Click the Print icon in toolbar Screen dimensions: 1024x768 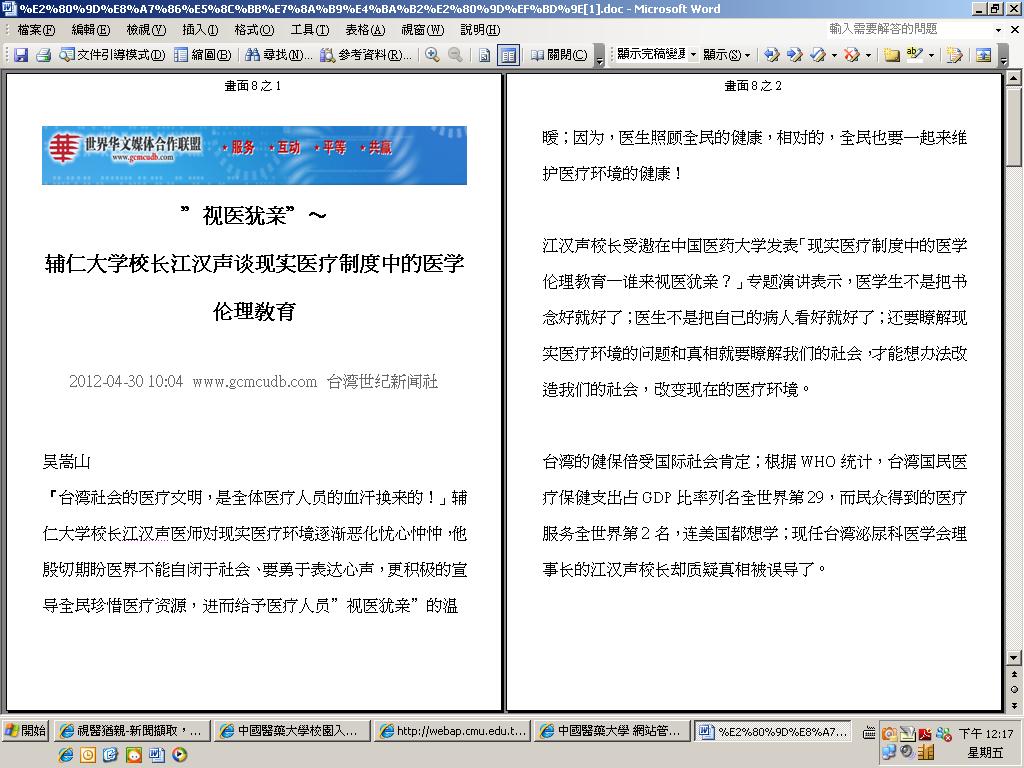coord(43,55)
